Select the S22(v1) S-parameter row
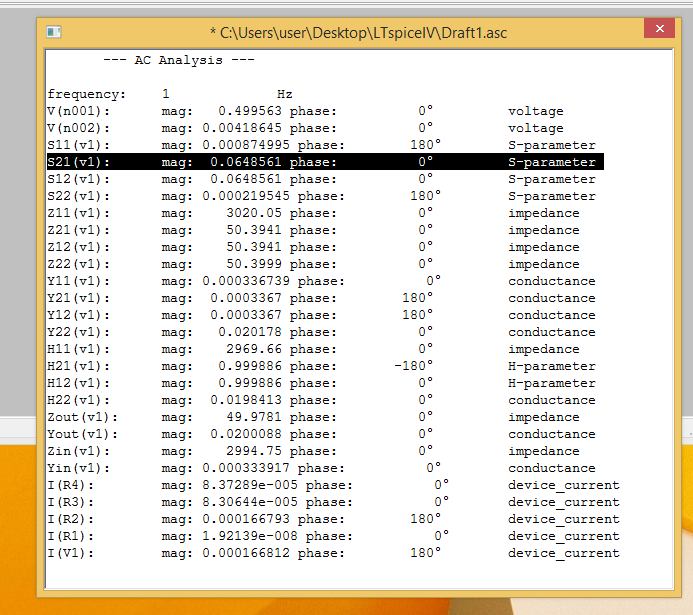 321,196
